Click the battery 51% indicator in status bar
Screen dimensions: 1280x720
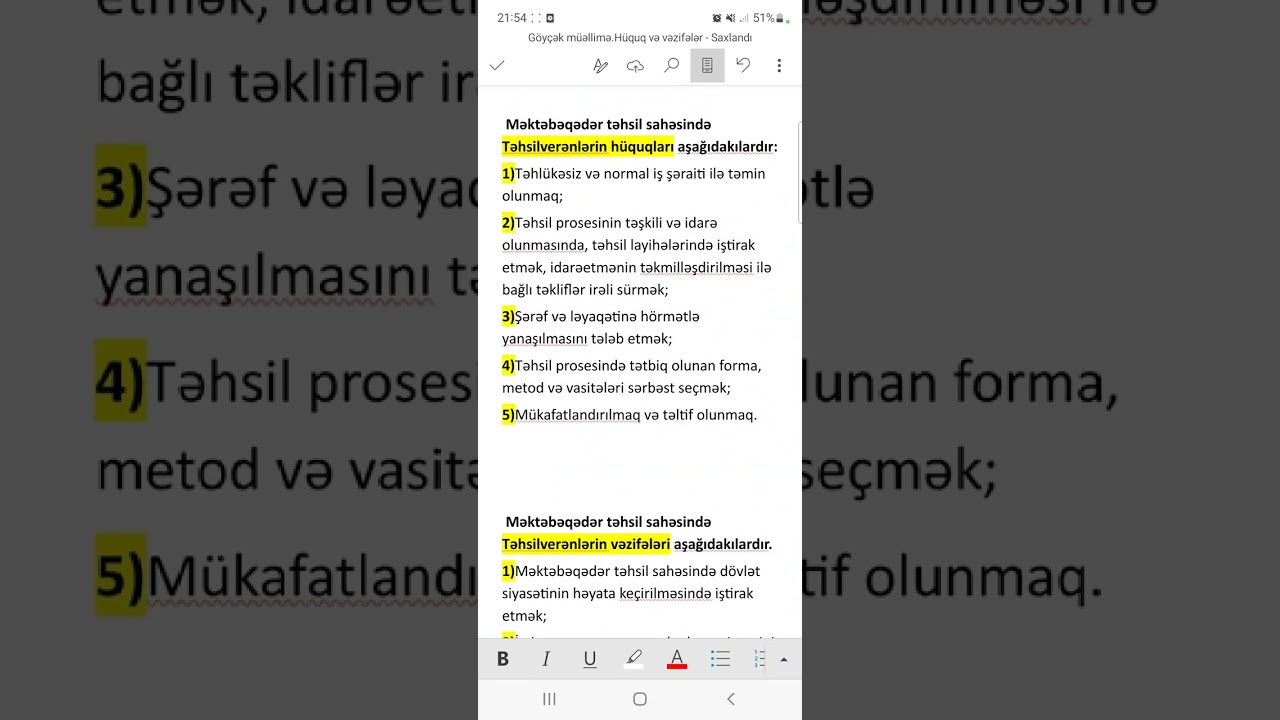pos(770,18)
